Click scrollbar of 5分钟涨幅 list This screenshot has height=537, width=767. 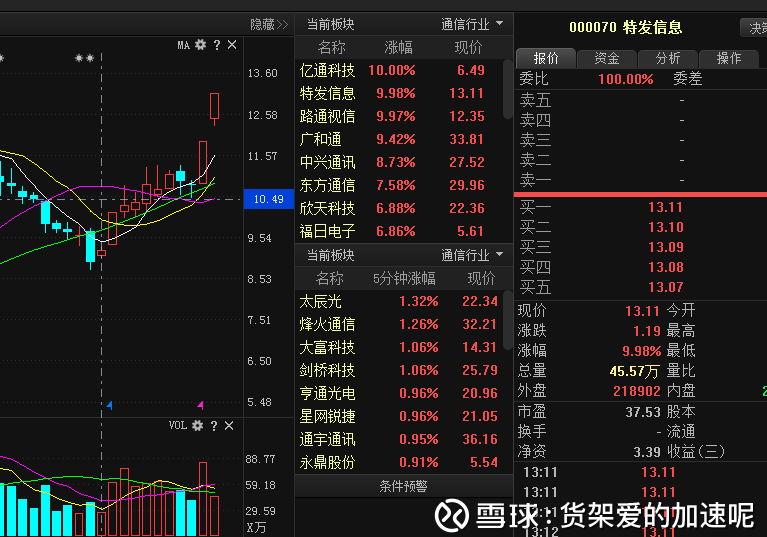pos(507,320)
